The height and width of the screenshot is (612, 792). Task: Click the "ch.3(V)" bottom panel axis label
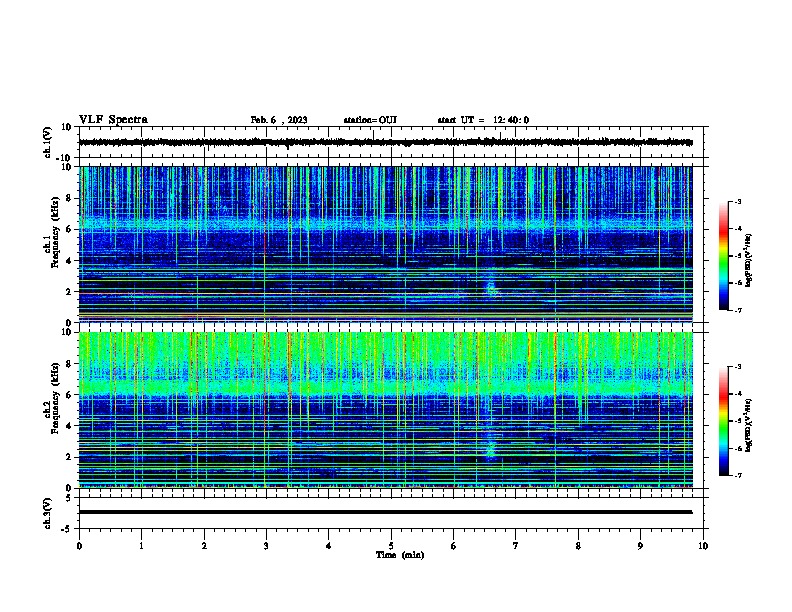pos(47,513)
